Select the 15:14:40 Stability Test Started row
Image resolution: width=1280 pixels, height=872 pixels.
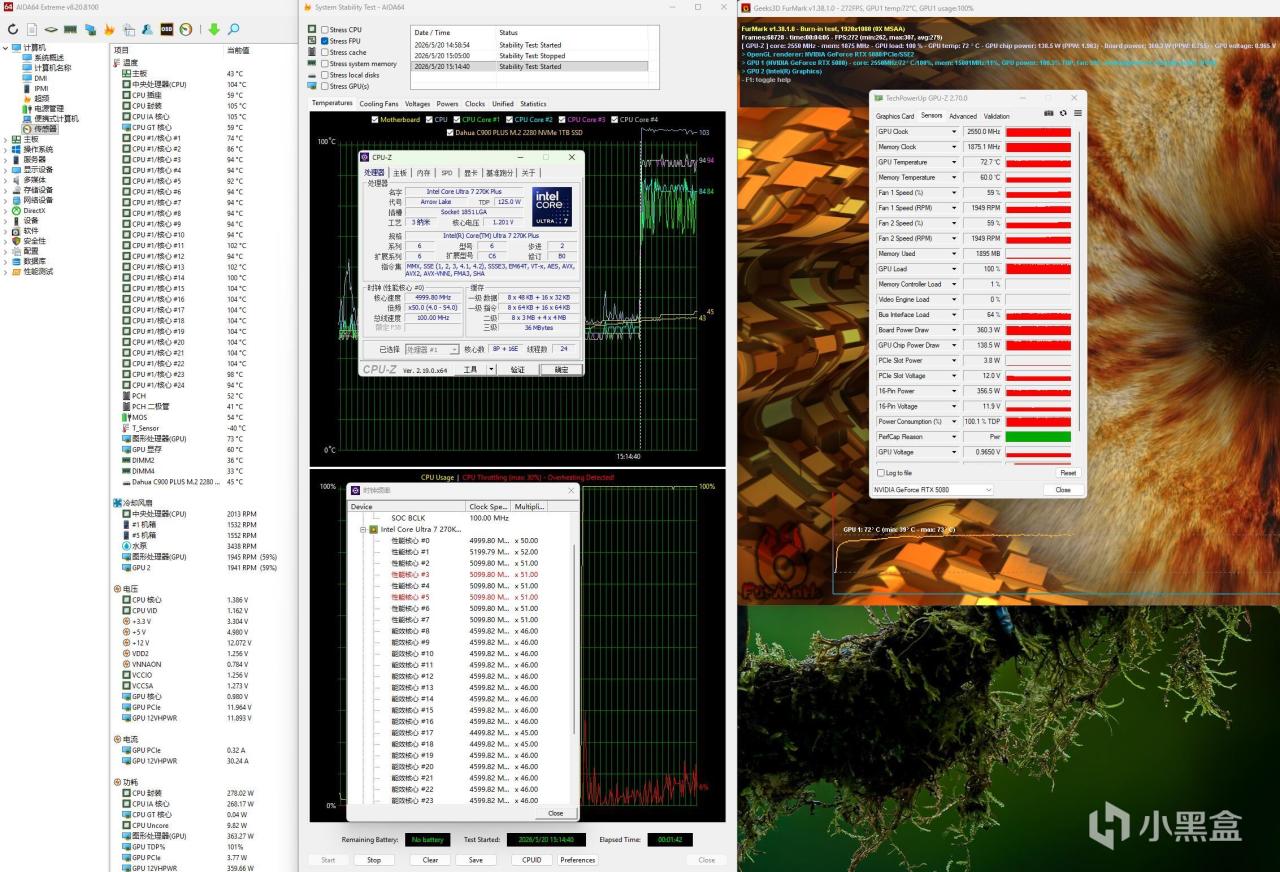click(529, 66)
